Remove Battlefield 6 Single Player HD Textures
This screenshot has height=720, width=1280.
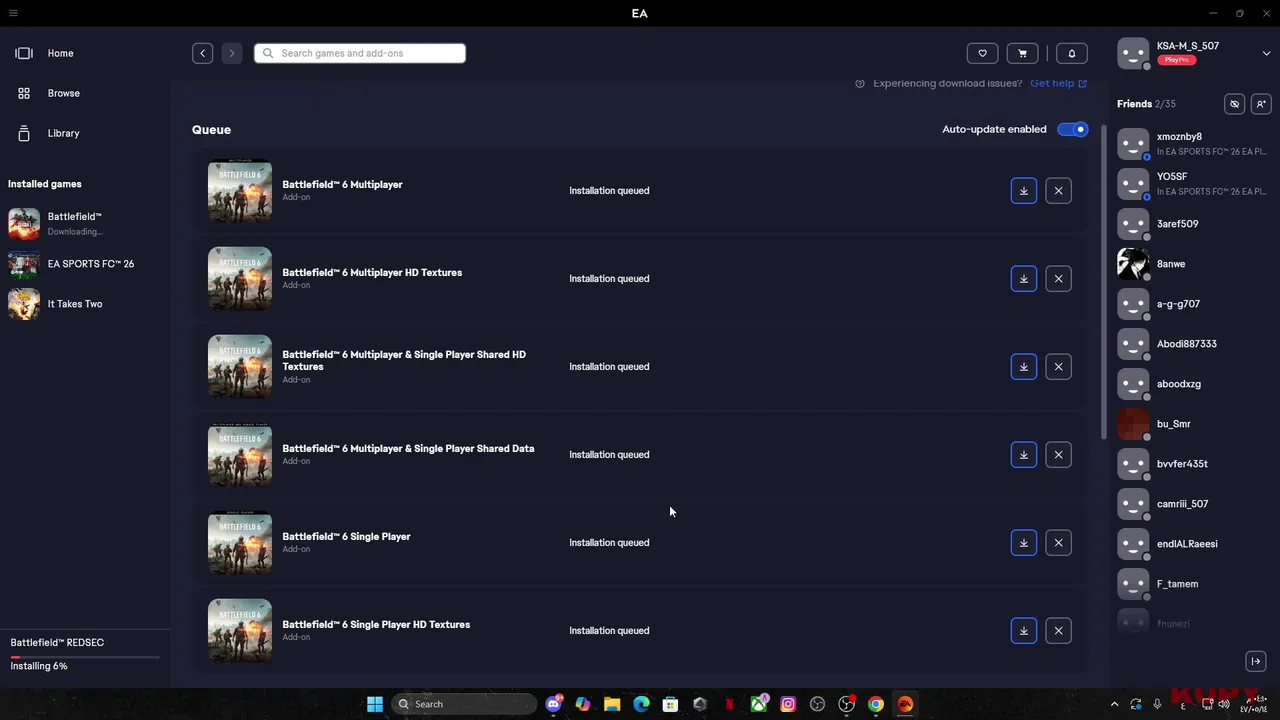pos(1059,631)
